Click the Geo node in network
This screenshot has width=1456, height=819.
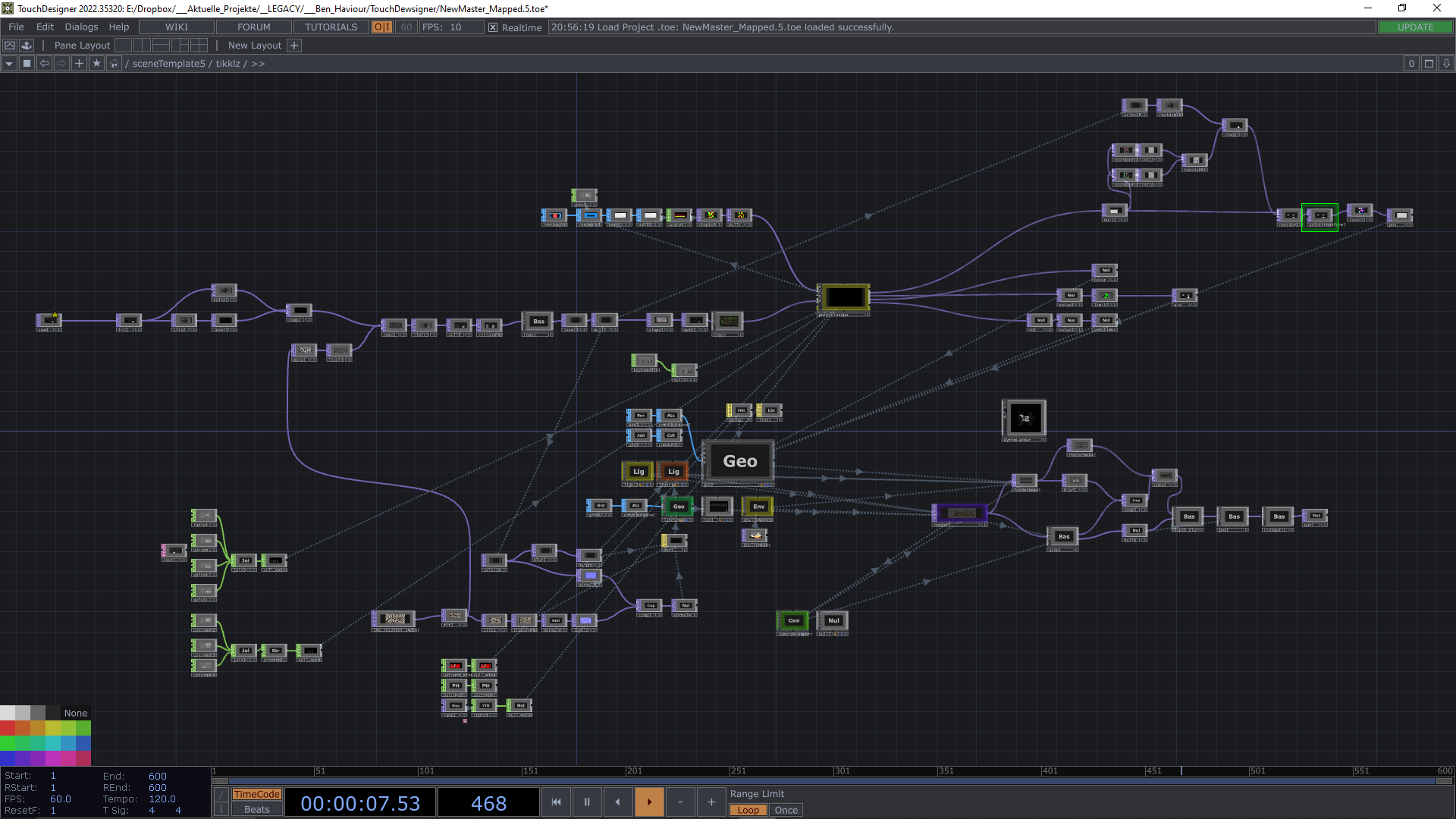pos(739,461)
